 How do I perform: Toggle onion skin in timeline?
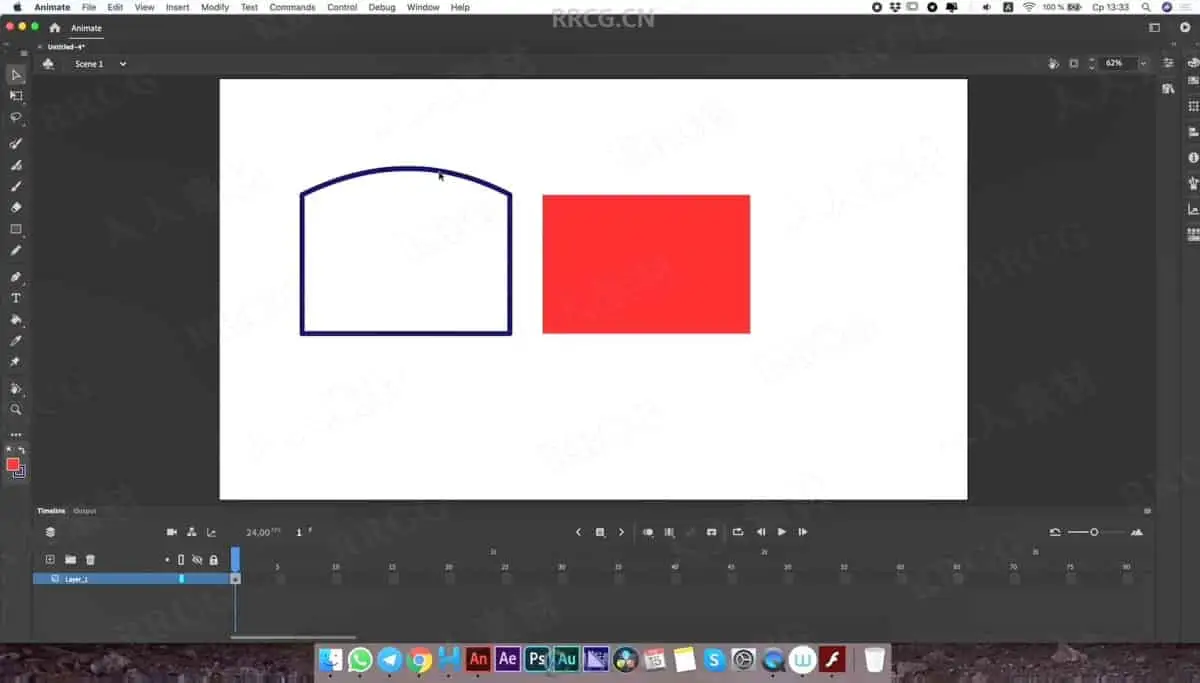coord(648,532)
